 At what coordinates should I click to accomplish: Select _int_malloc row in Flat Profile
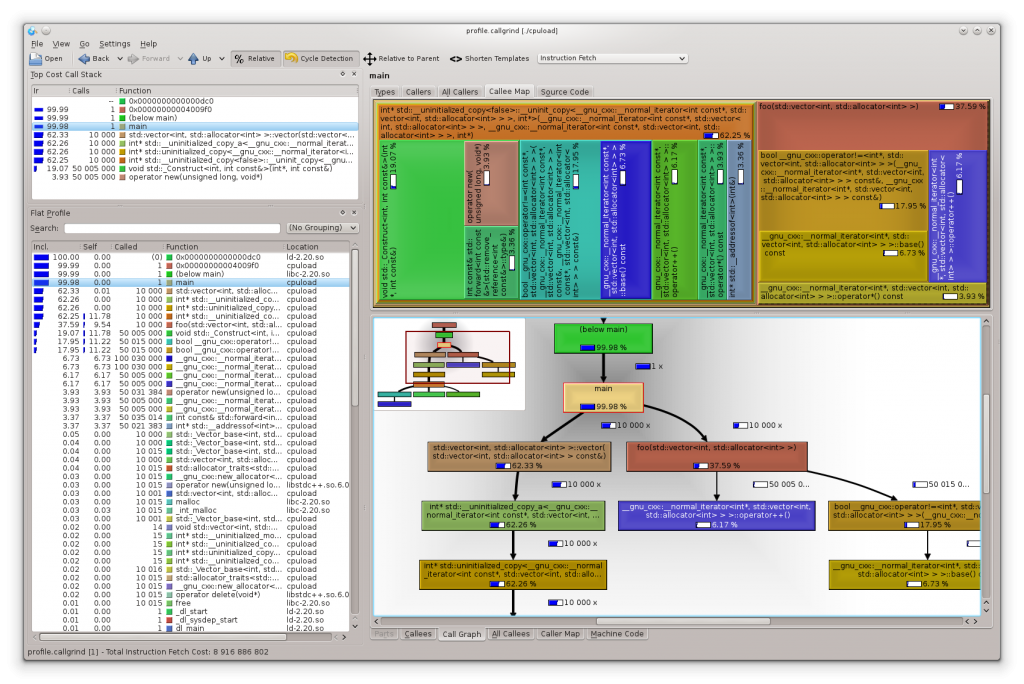191,510
